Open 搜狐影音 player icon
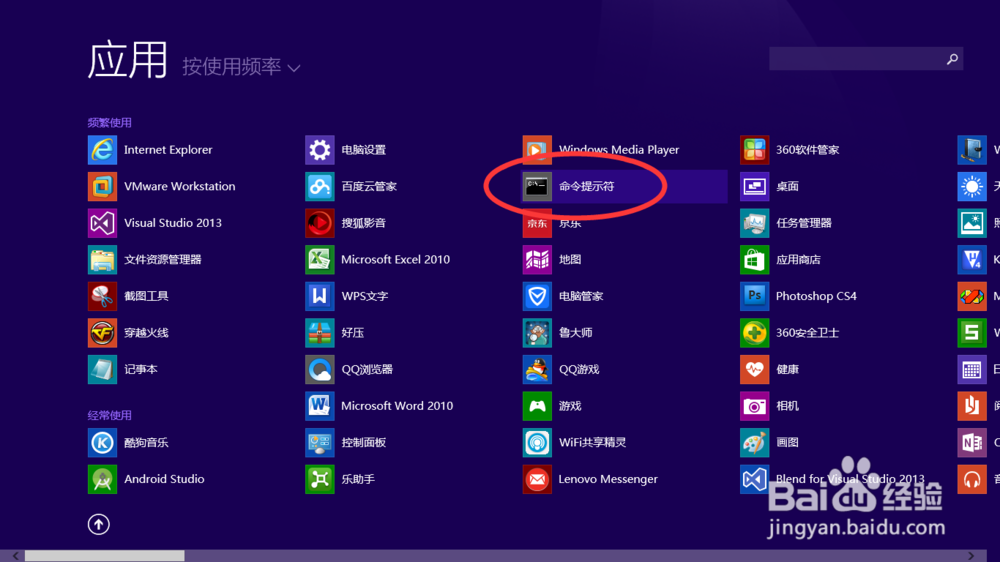Viewport: 1000px width, 562px height. [320, 223]
